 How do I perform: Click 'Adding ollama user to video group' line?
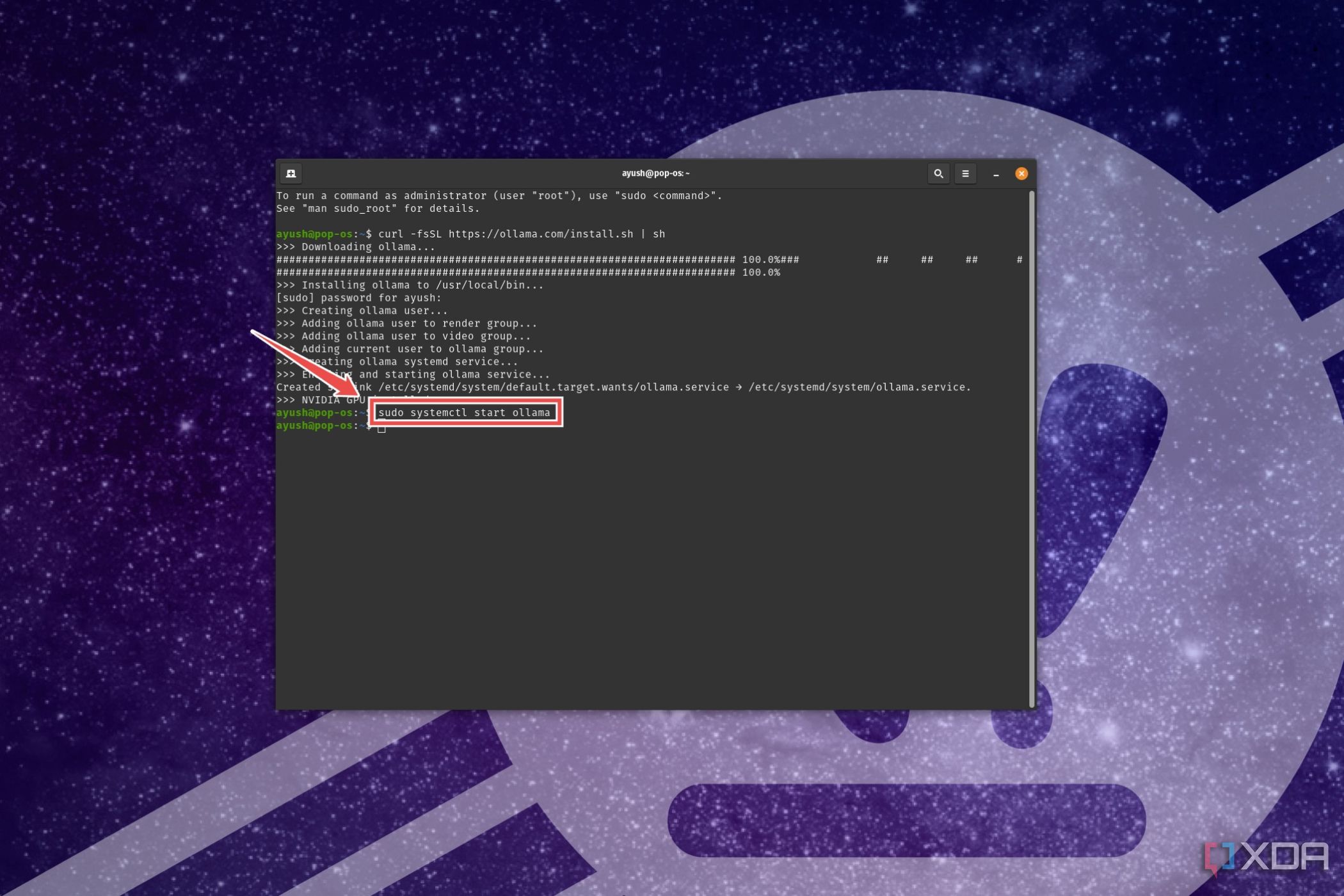click(x=404, y=337)
